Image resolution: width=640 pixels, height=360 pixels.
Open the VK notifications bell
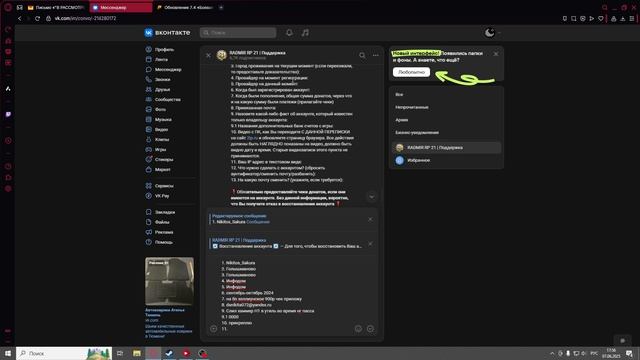289,33
